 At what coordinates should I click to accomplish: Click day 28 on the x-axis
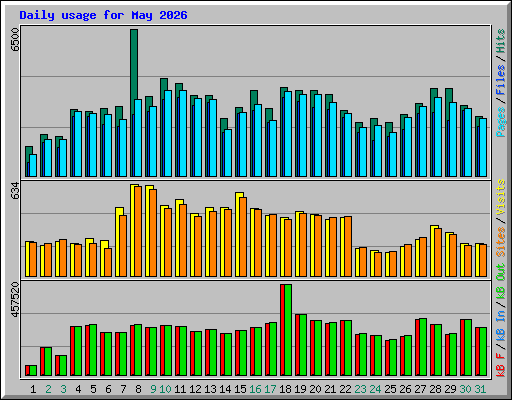click(435, 389)
